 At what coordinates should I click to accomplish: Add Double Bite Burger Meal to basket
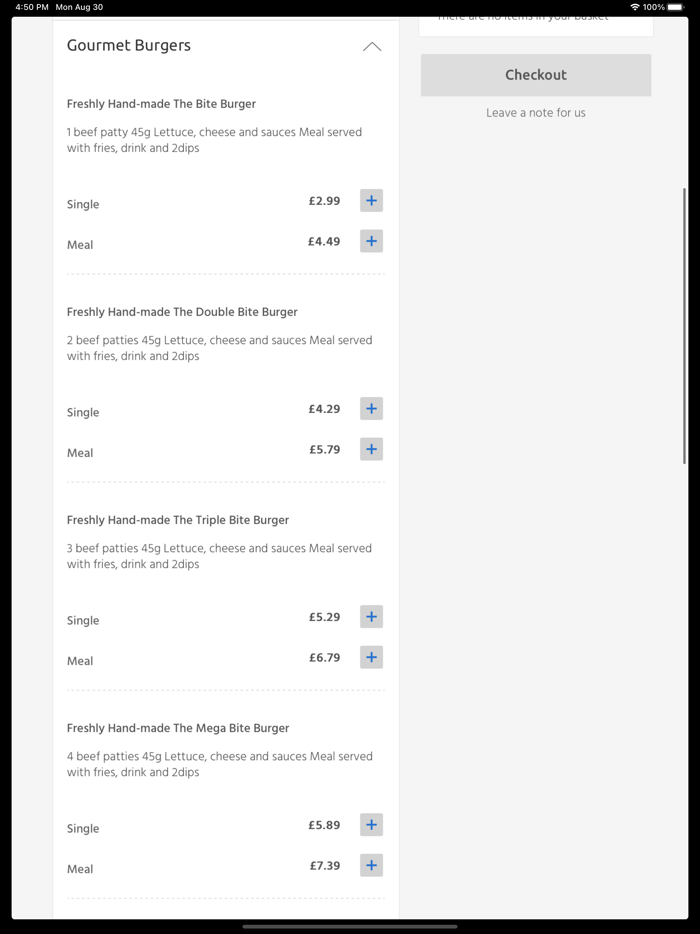pos(371,449)
